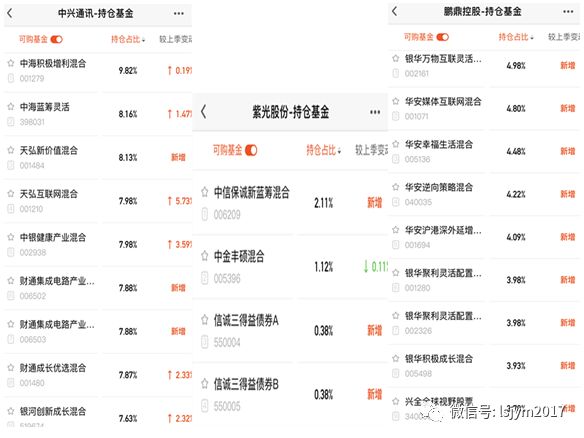Favorite the 银华积极成长混合 fund star
Image resolution: width=584 pixels, height=438 pixels.
point(396,358)
